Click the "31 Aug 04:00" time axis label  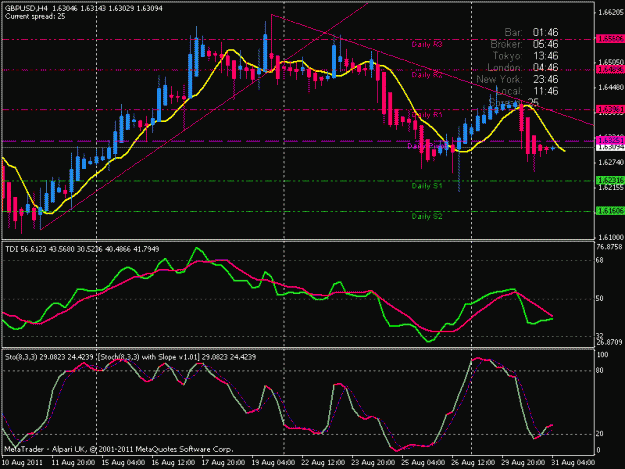pos(573,462)
